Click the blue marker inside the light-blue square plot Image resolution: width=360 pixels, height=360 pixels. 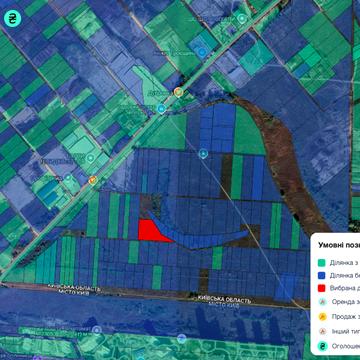point(201,52)
